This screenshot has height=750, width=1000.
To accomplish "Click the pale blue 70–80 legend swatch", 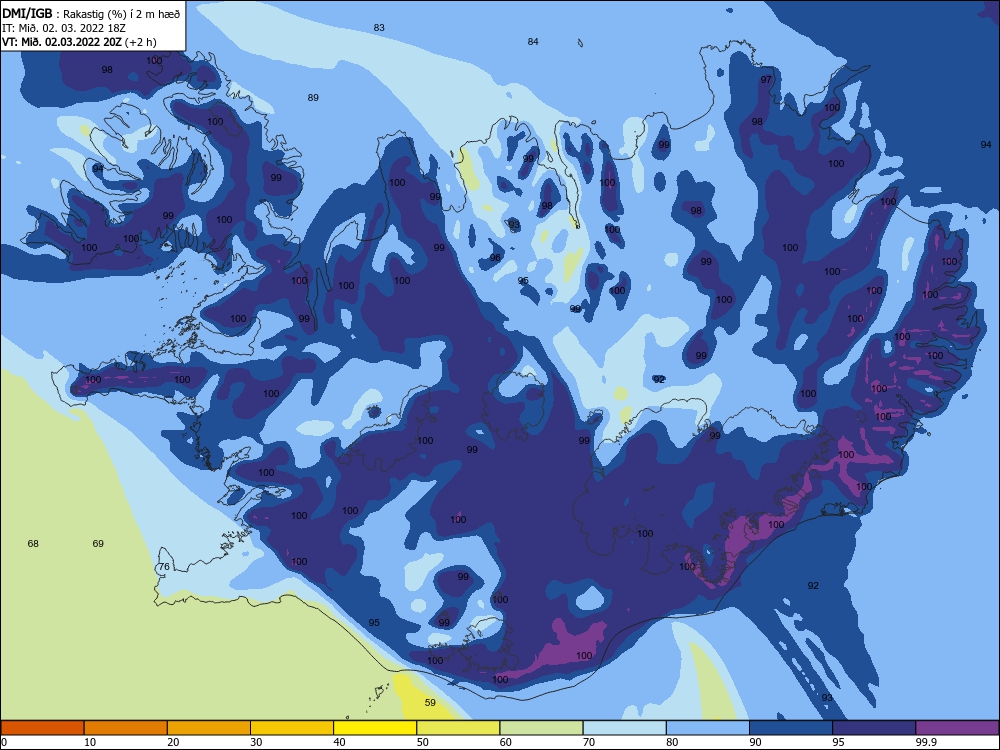I will click(x=624, y=728).
